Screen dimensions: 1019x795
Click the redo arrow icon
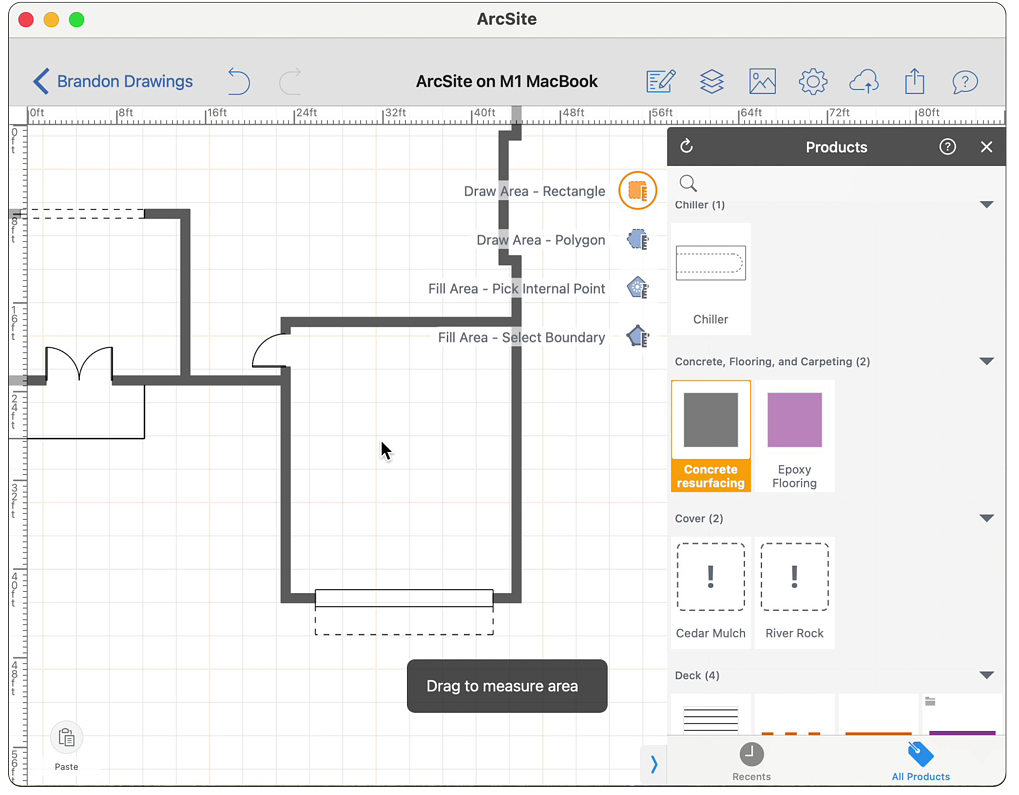point(290,81)
